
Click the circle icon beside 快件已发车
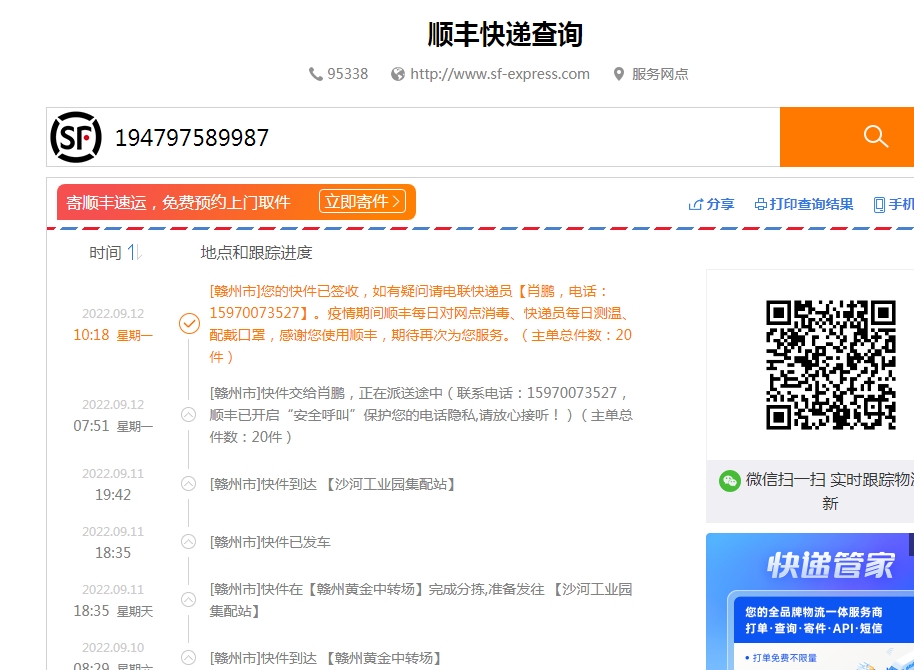coord(188,542)
